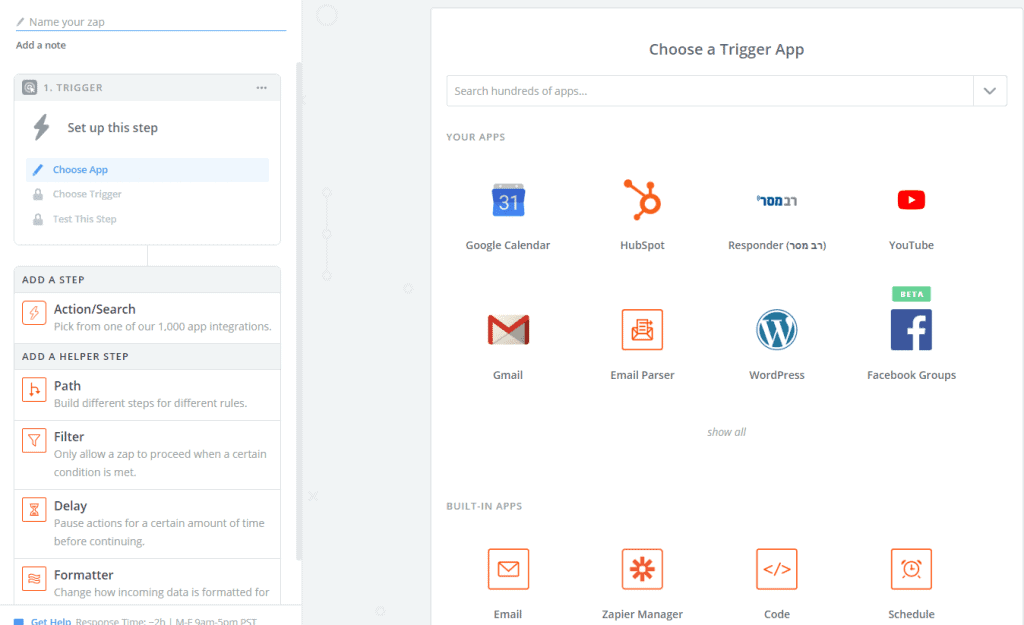
Task: Select the Email Parser app icon
Action: tap(642, 330)
